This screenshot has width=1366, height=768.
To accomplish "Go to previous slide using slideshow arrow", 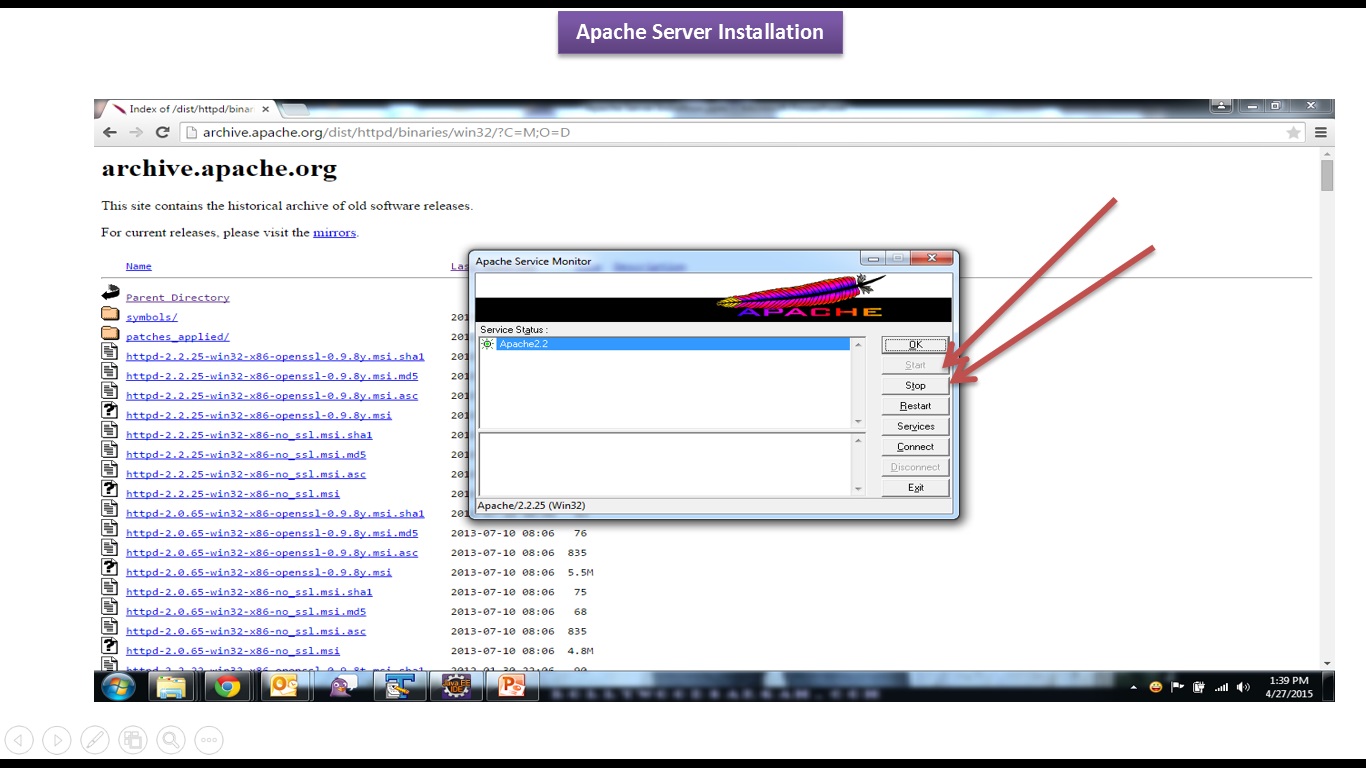I will click(x=19, y=740).
